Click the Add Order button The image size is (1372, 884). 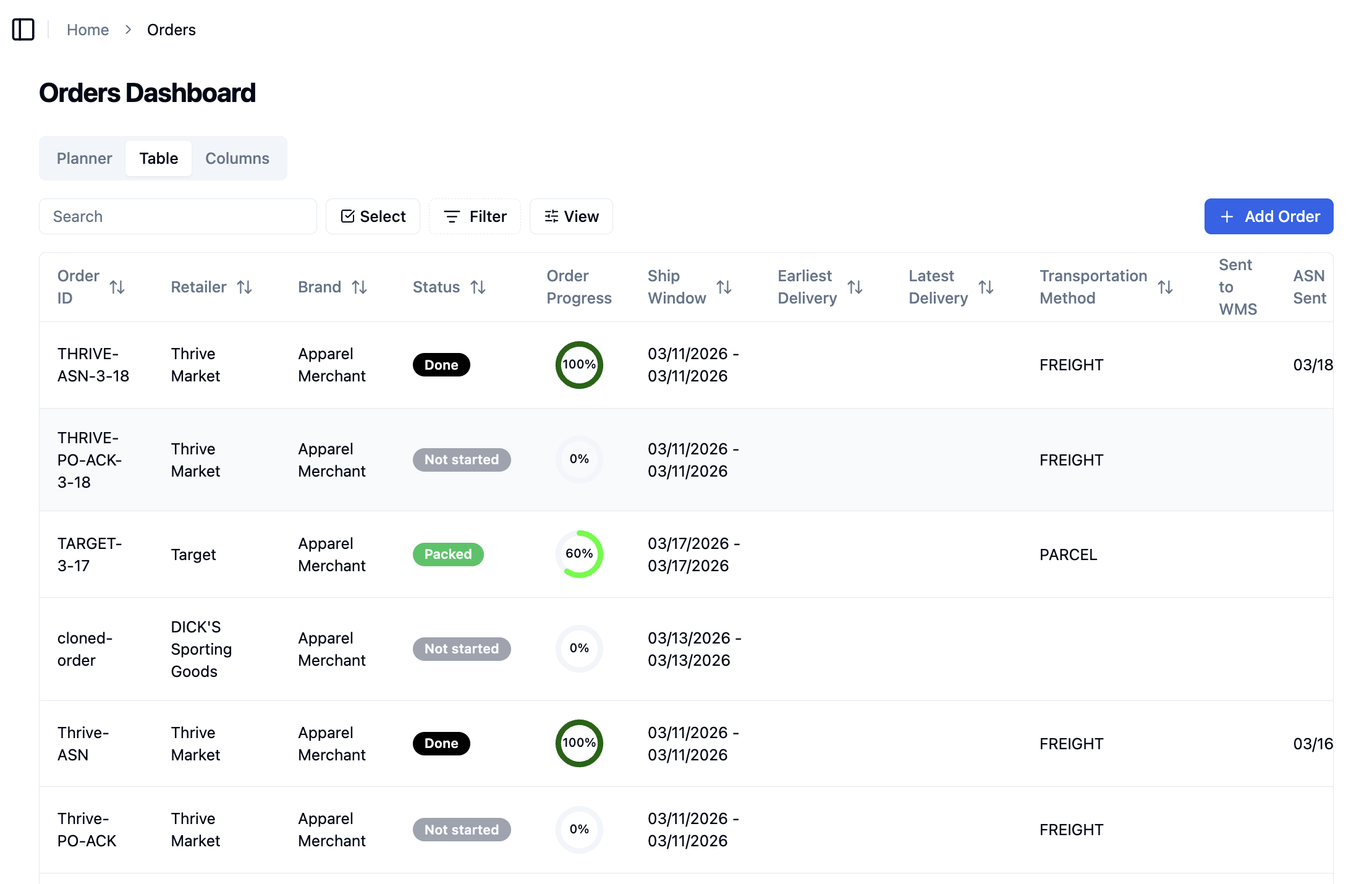coord(1269,216)
